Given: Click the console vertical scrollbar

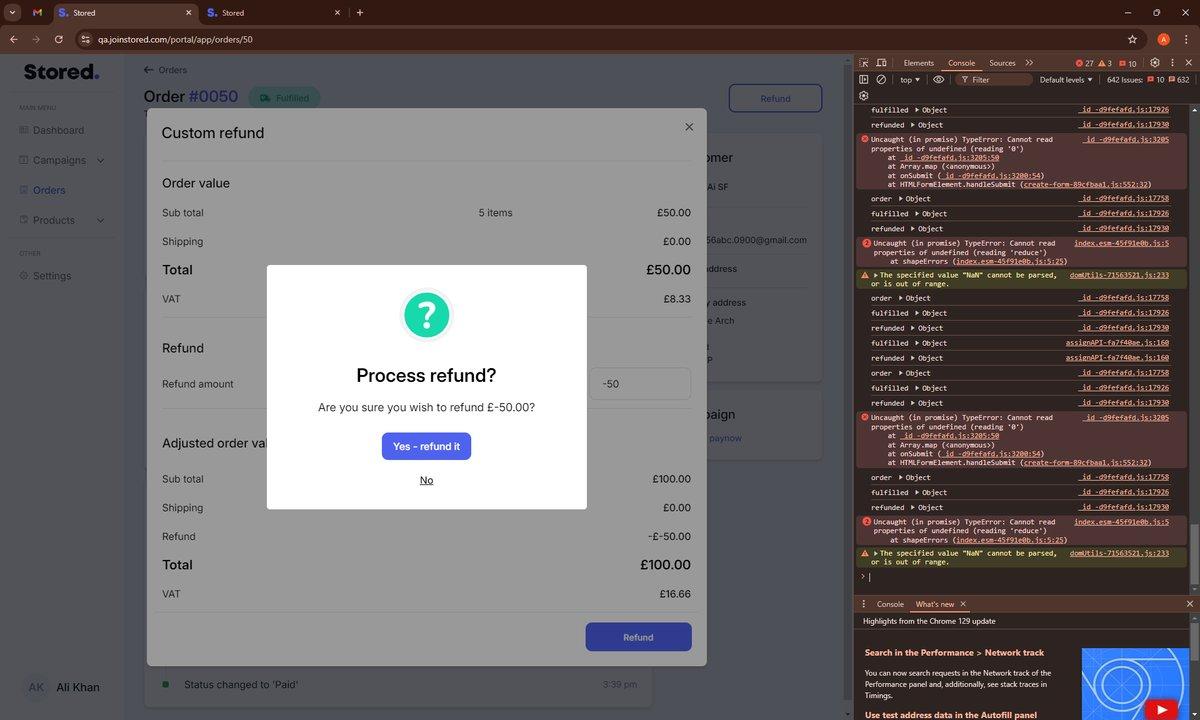Looking at the screenshot, I should click(1194, 553).
